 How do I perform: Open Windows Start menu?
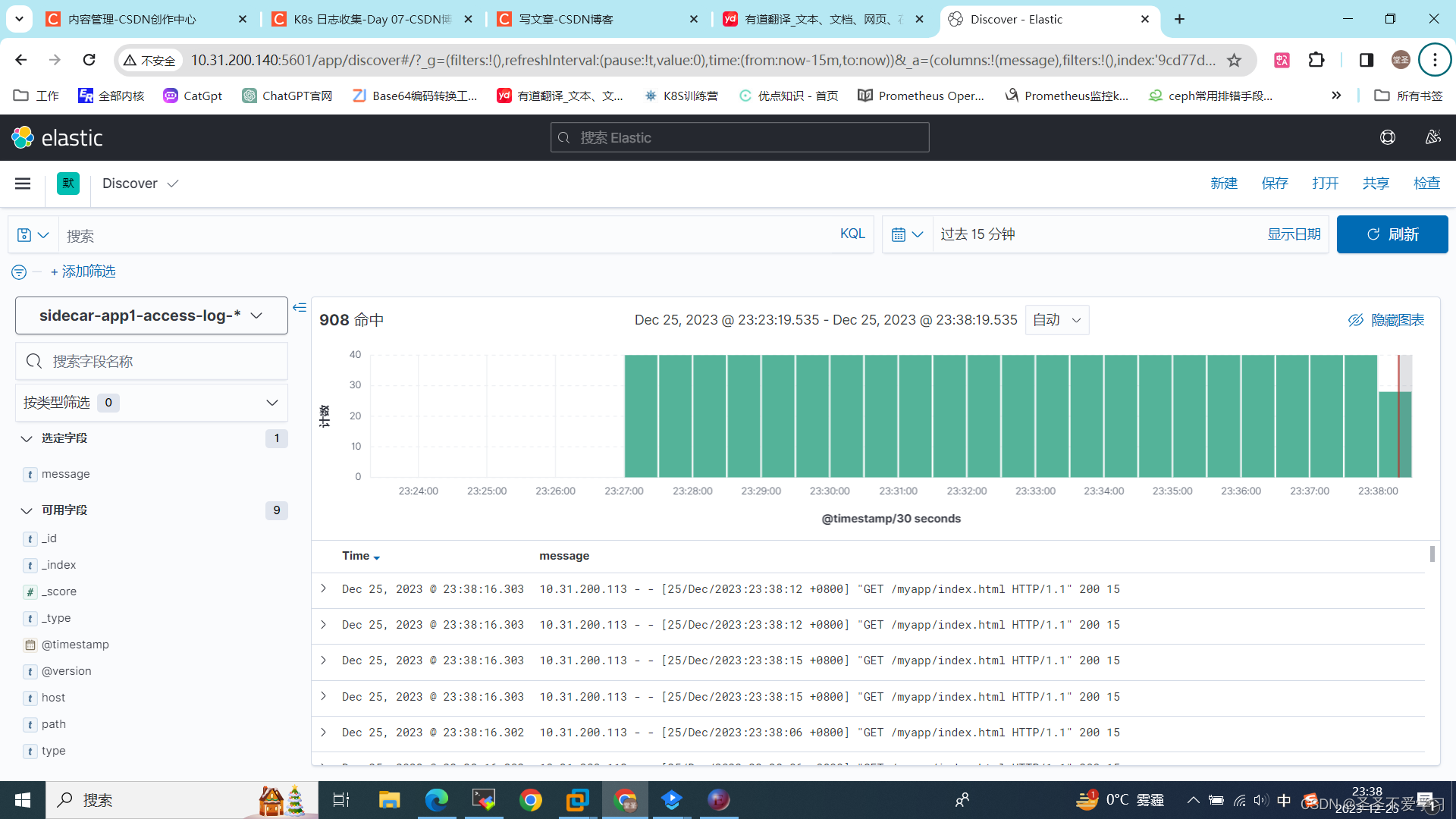pyautogui.click(x=23, y=800)
